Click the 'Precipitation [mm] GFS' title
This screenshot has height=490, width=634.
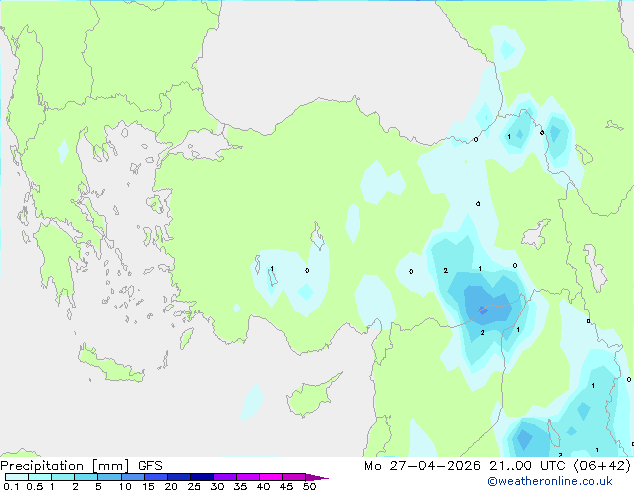pos(81,466)
